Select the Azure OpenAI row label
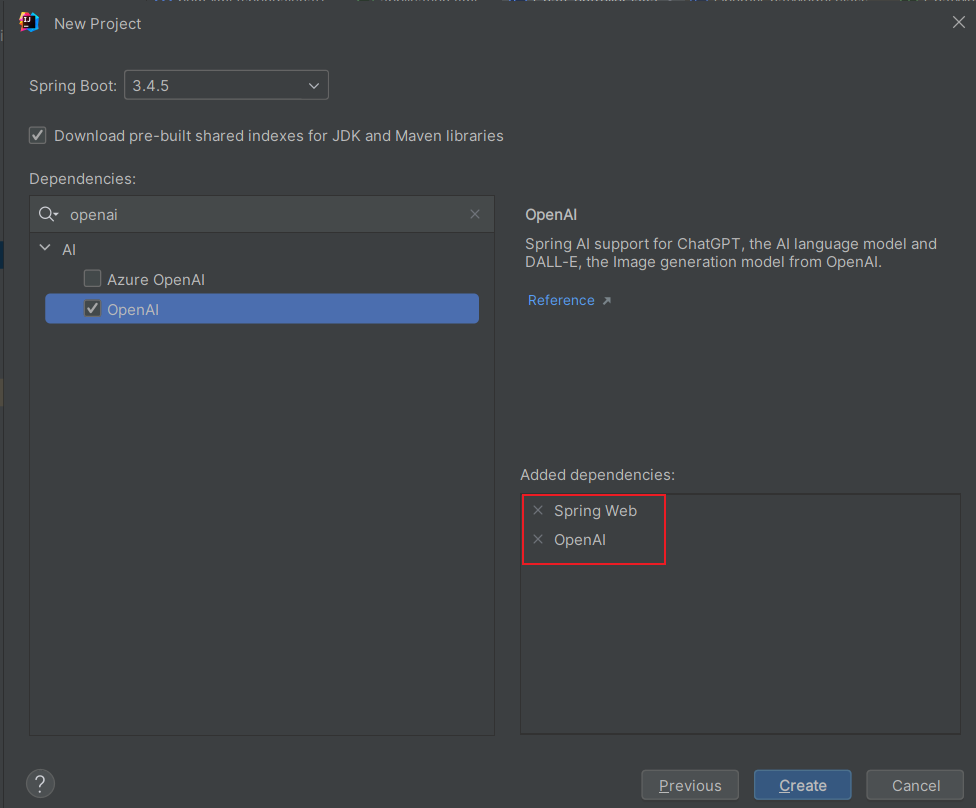 click(x=156, y=280)
